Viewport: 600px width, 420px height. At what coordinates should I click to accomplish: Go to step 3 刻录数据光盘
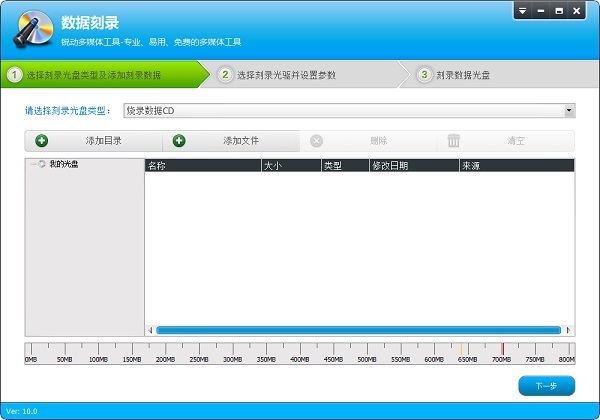pos(462,75)
